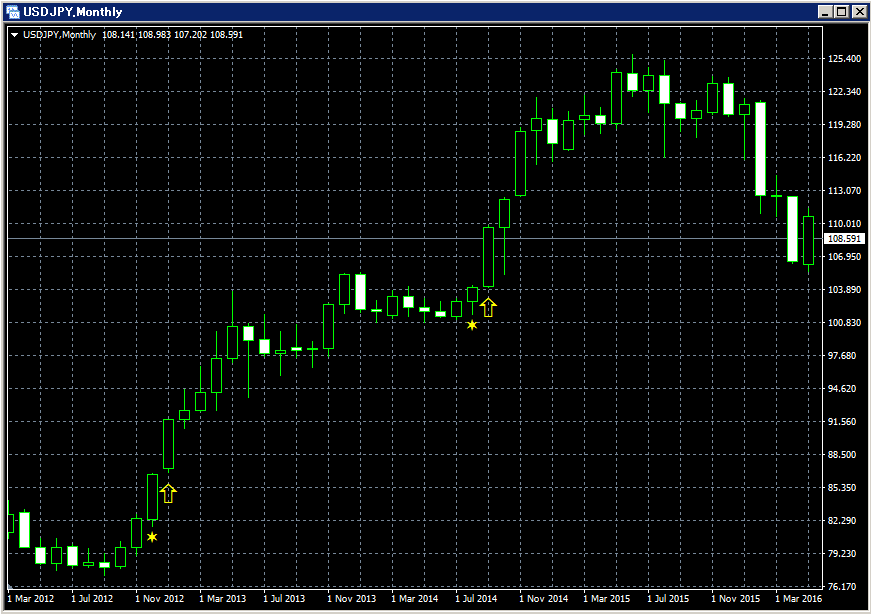The height and width of the screenshot is (614, 871).
Task: Select the yellow up arrow near late-2012 candles
Action: click(x=168, y=493)
